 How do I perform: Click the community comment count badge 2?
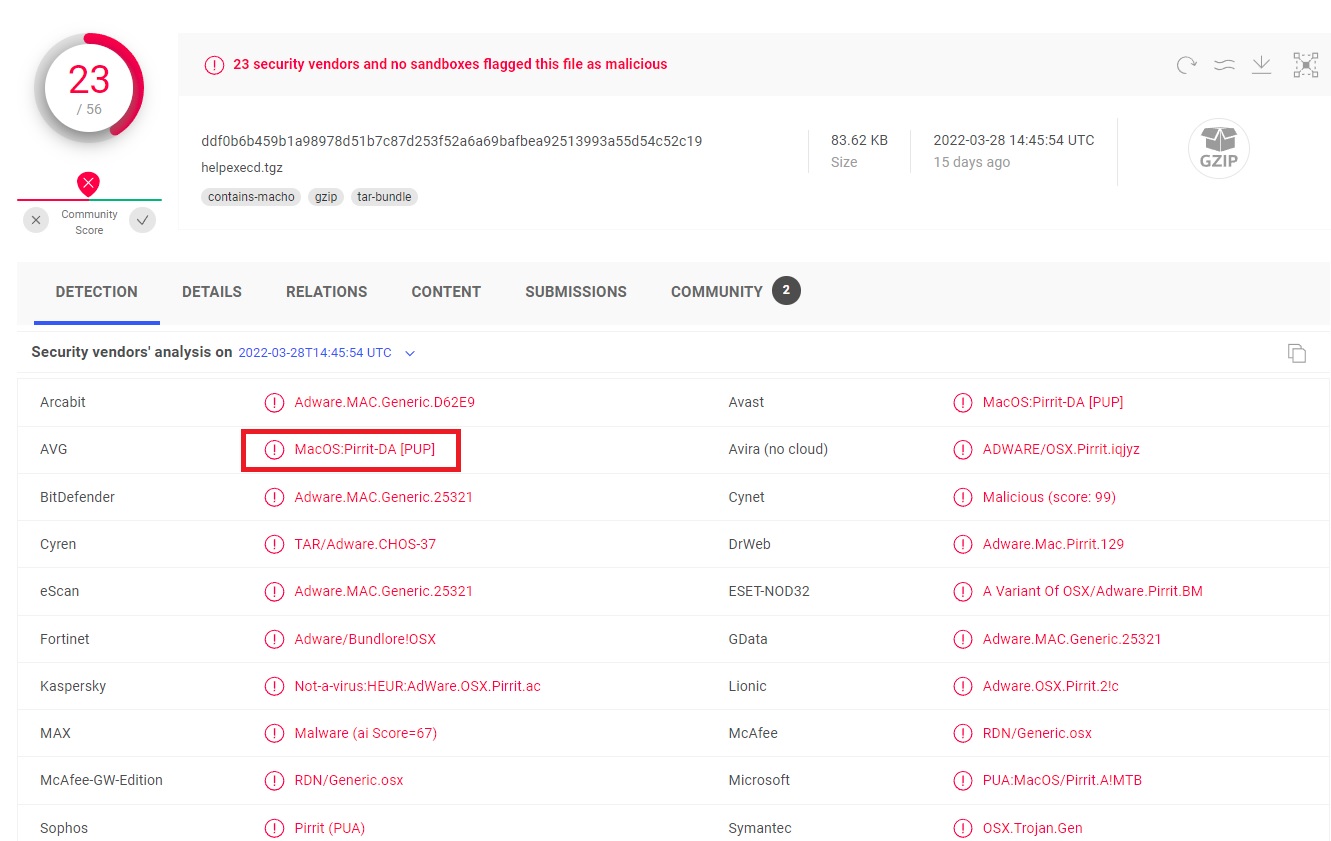(786, 291)
